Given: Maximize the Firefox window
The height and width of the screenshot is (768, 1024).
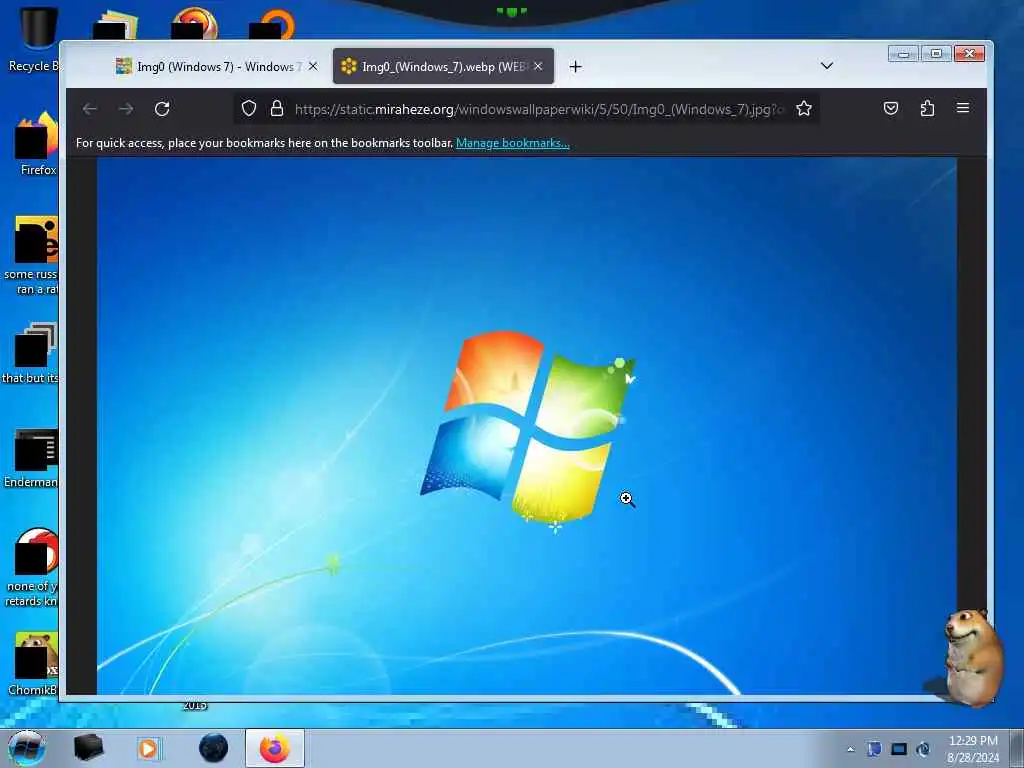Looking at the screenshot, I should (x=936, y=54).
